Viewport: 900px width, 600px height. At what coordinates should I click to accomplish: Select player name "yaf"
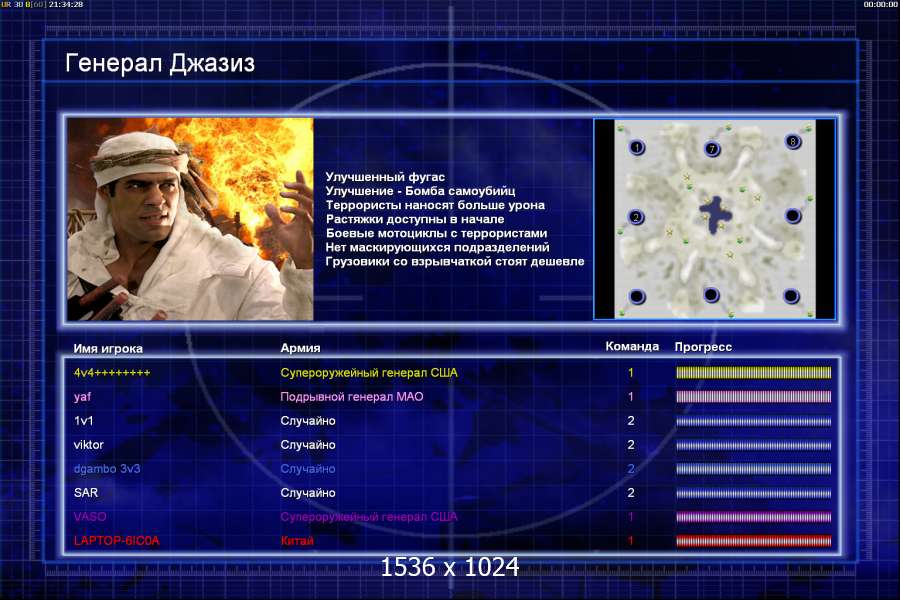tap(82, 397)
